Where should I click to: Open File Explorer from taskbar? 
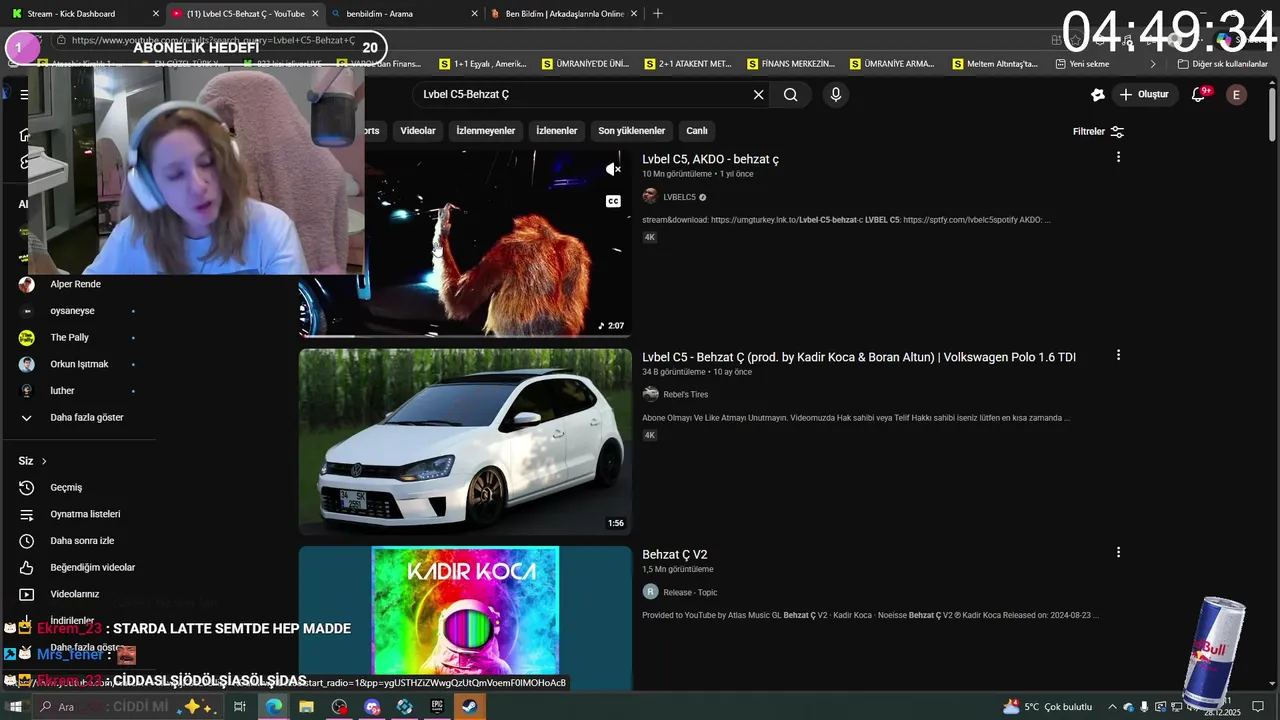[x=306, y=707]
